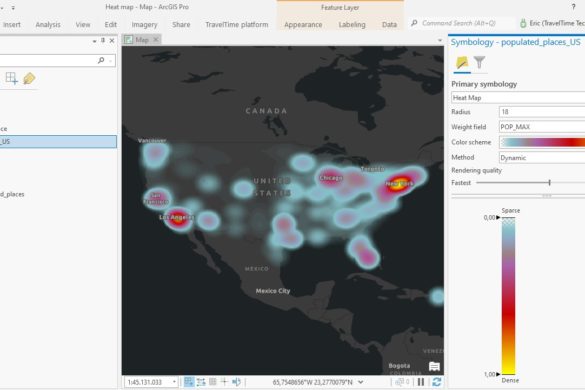Open the map pop-up notes icon near Bogota
The height and width of the screenshot is (390, 585).
(x=434, y=366)
